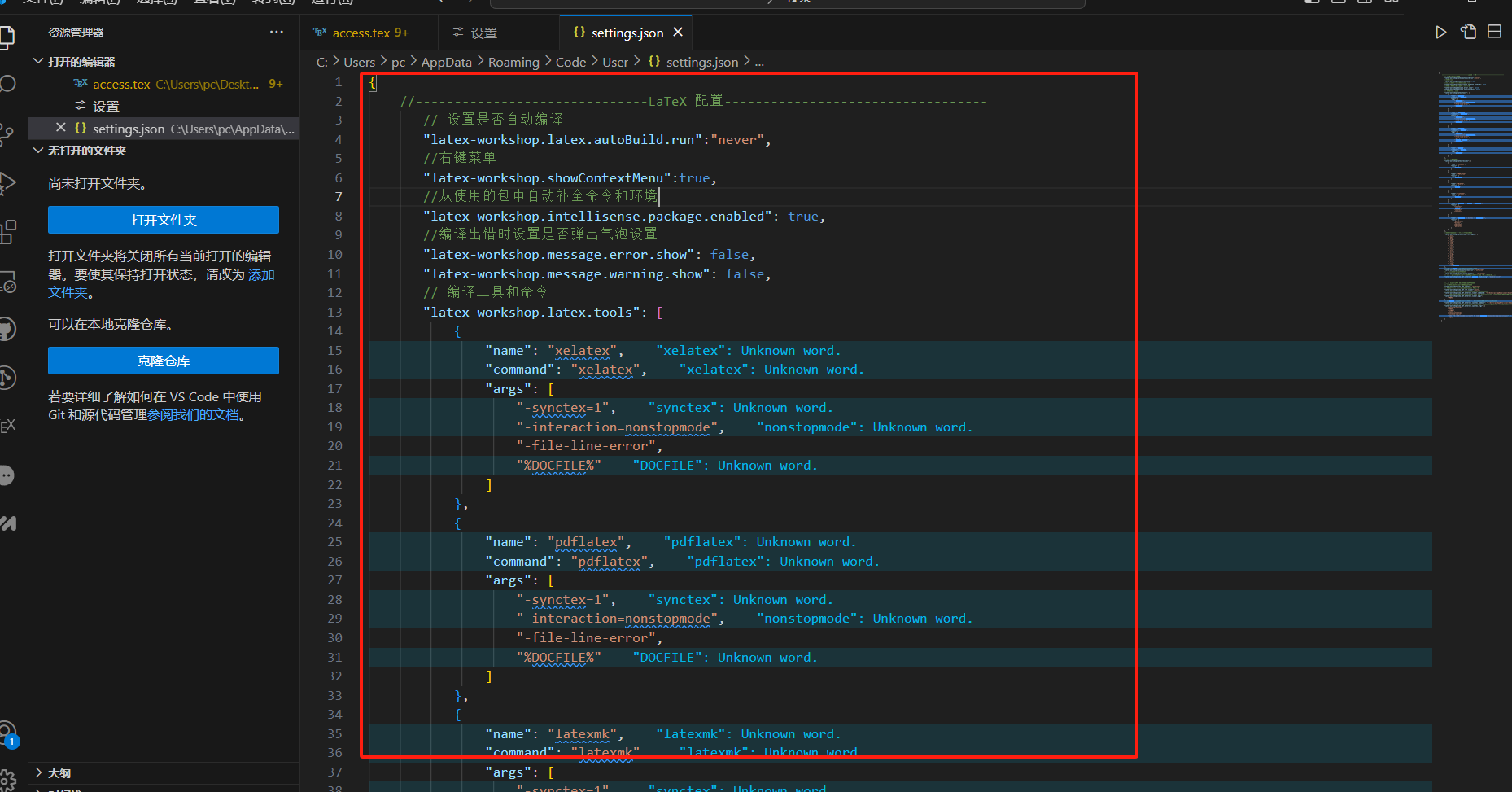Click the 9+ problems badge on access.tex row
Viewport: 1512px width, 792px height.
point(276,84)
